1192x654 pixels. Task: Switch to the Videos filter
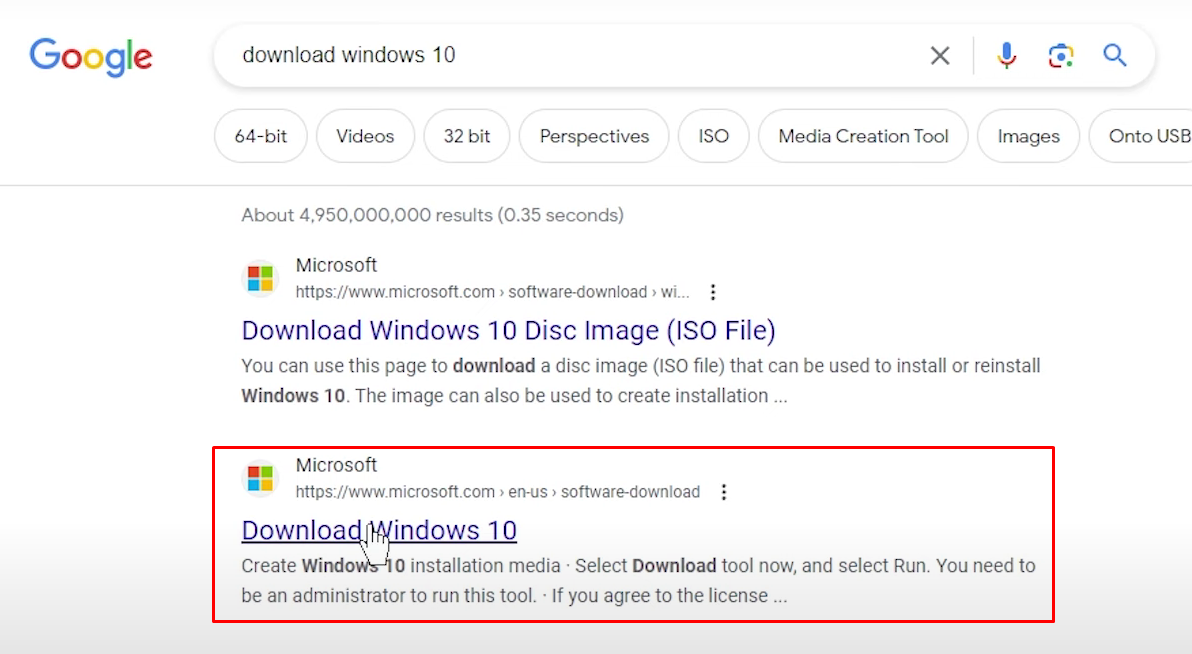365,136
